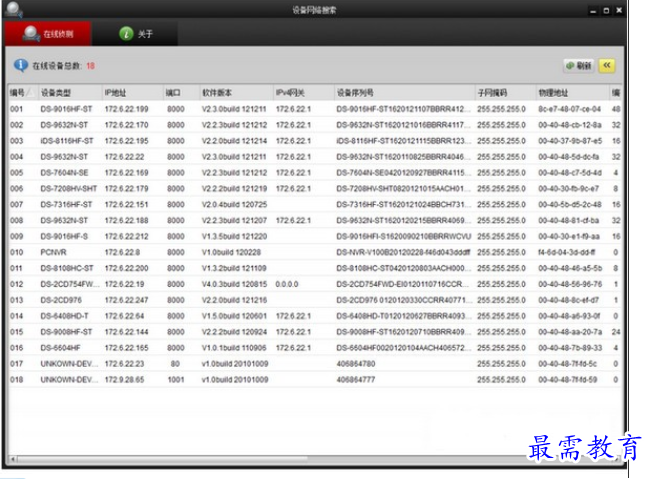This screenshot has height=479, width=650.
Task: Select IP address 172.6.22.170
Action: (126, 125)
